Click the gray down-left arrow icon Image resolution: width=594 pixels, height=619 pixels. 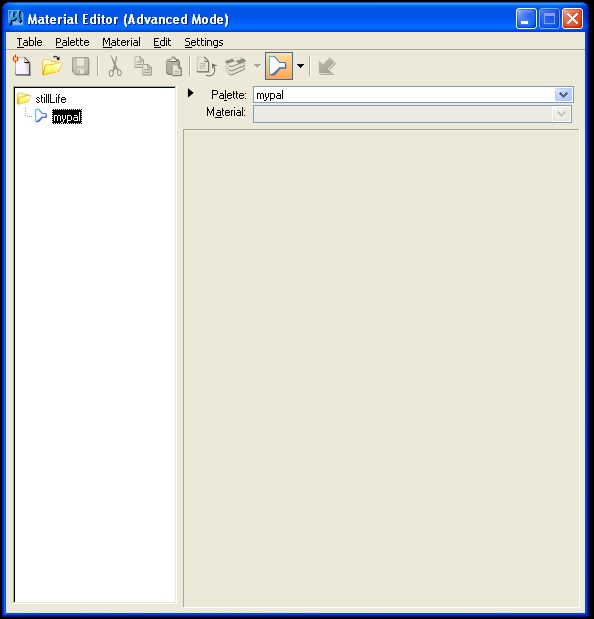point(326,66)
